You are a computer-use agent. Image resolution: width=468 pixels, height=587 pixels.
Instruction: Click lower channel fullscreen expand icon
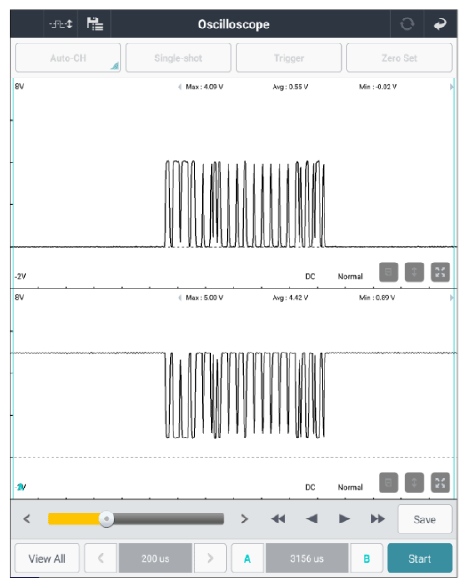pos(440,483)
